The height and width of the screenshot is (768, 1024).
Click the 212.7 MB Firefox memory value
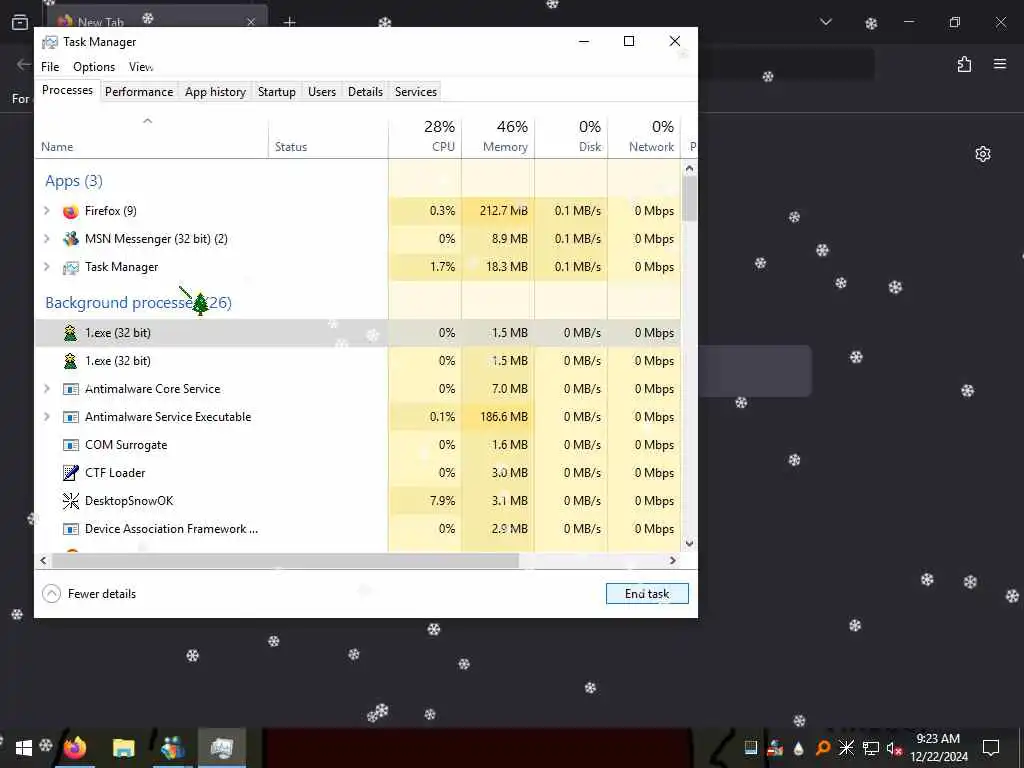tap(504, 211)
